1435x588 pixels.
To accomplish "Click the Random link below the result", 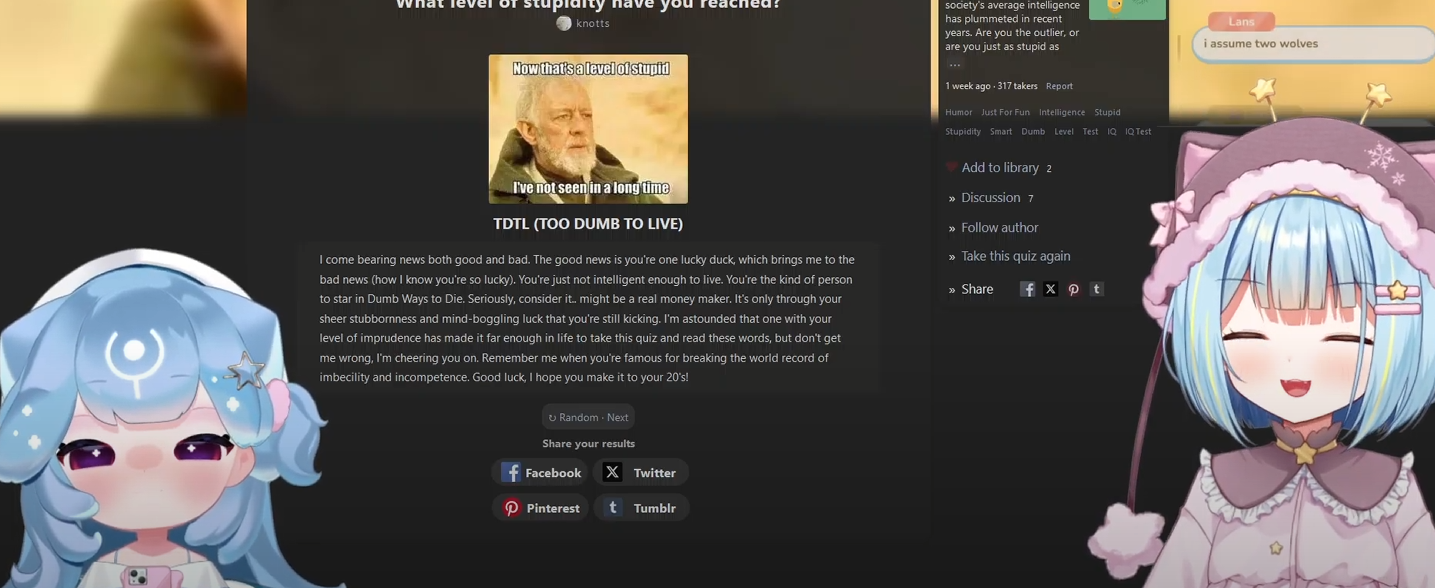I will [573, 417].
